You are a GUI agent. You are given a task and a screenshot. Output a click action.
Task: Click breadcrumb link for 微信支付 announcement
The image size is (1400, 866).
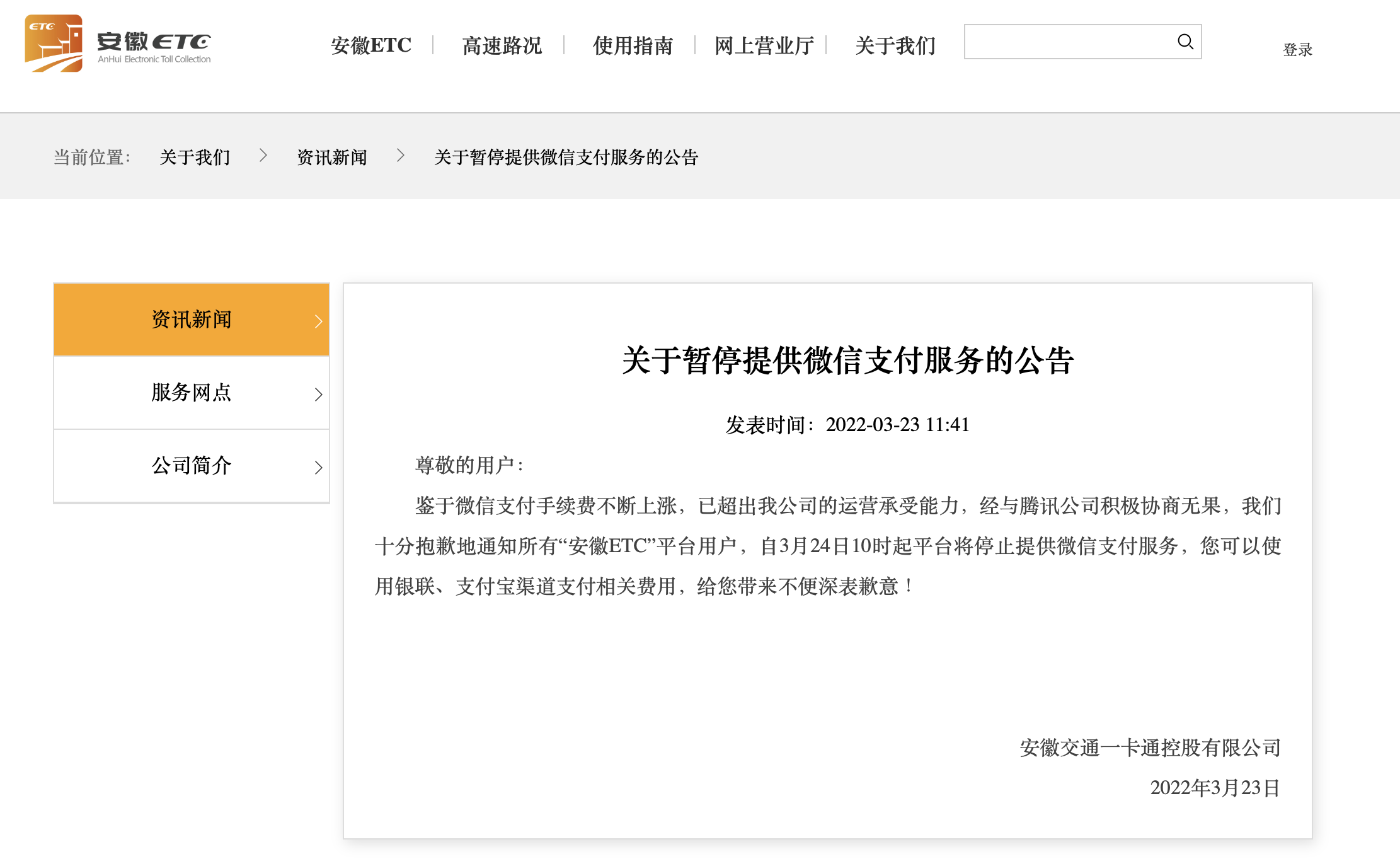pos(566,157)
